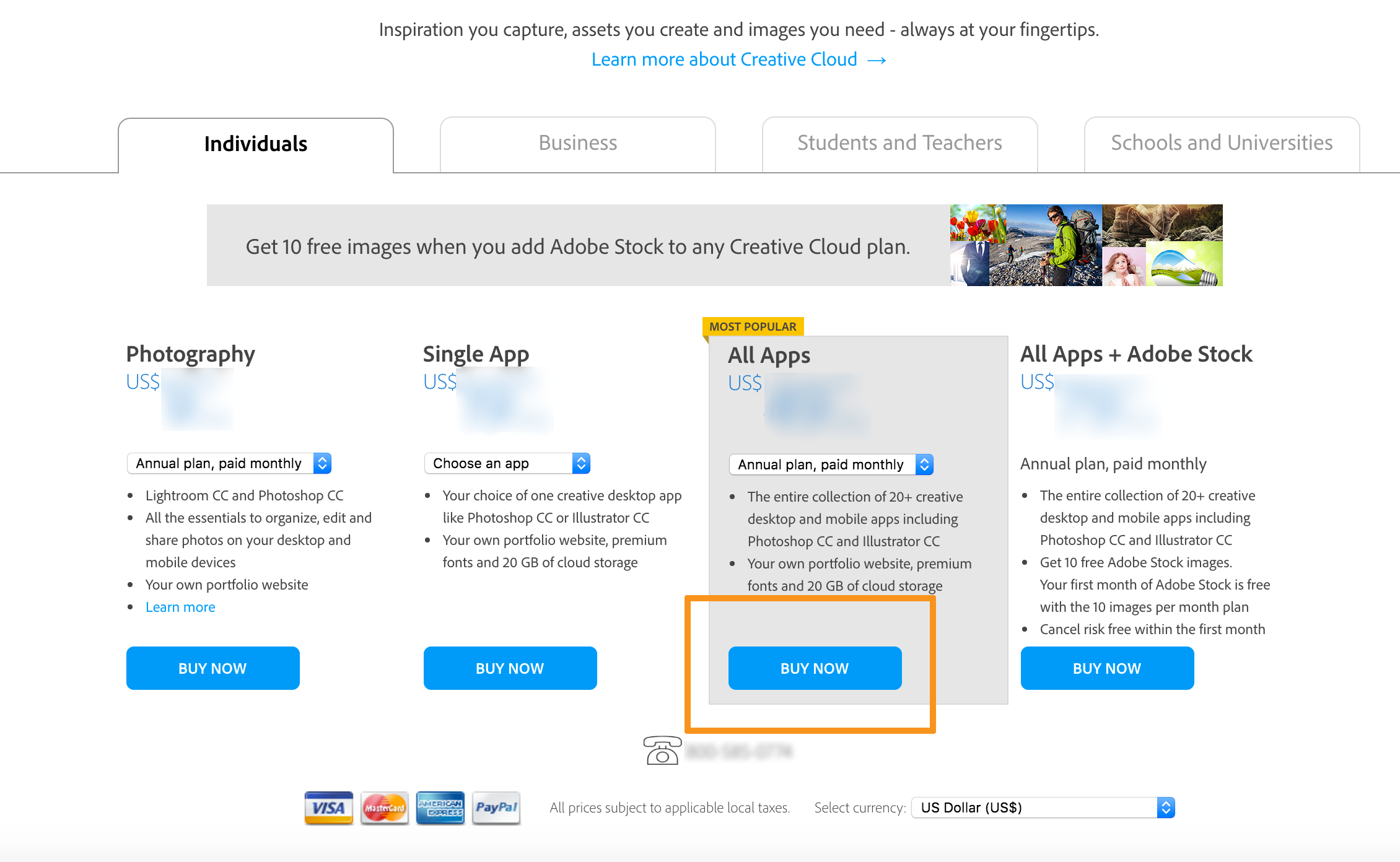Open the Schools and Universities tab
The height and width of the screenshot is (862, 1400).
(1220, 142)
